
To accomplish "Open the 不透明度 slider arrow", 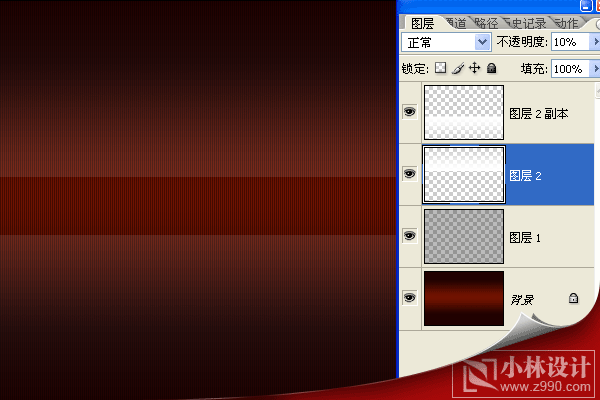I will pos(595,42).
